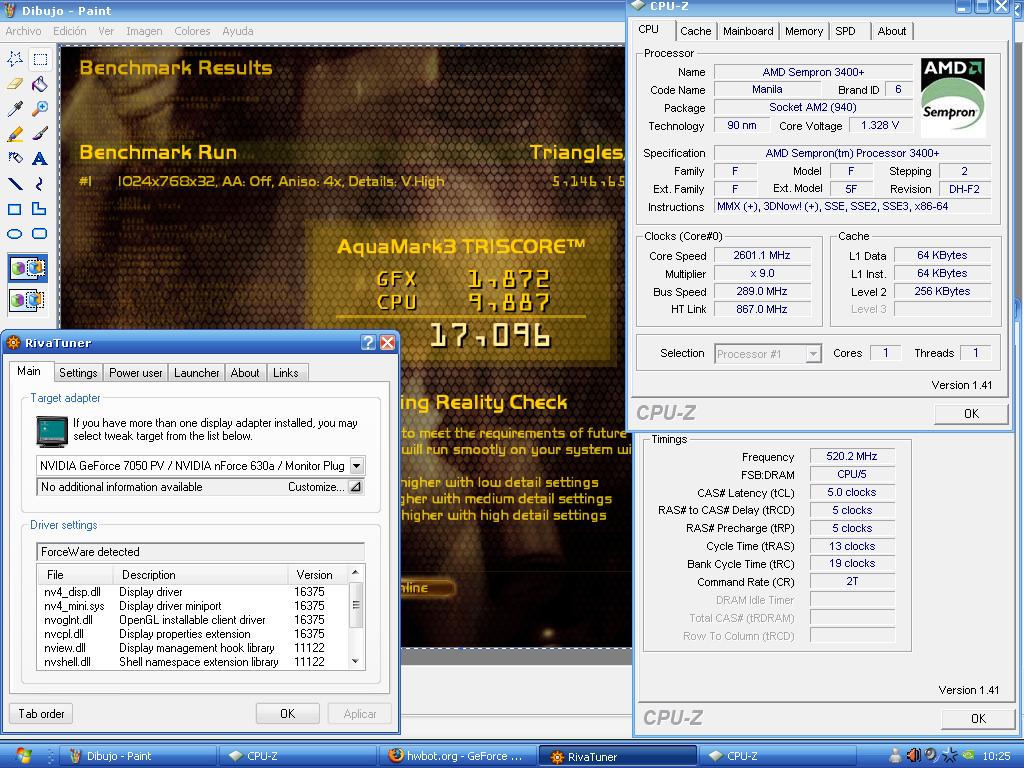Open the volume icon in system tray
This screenshot has height=768, width=1024.
[914, 756]
